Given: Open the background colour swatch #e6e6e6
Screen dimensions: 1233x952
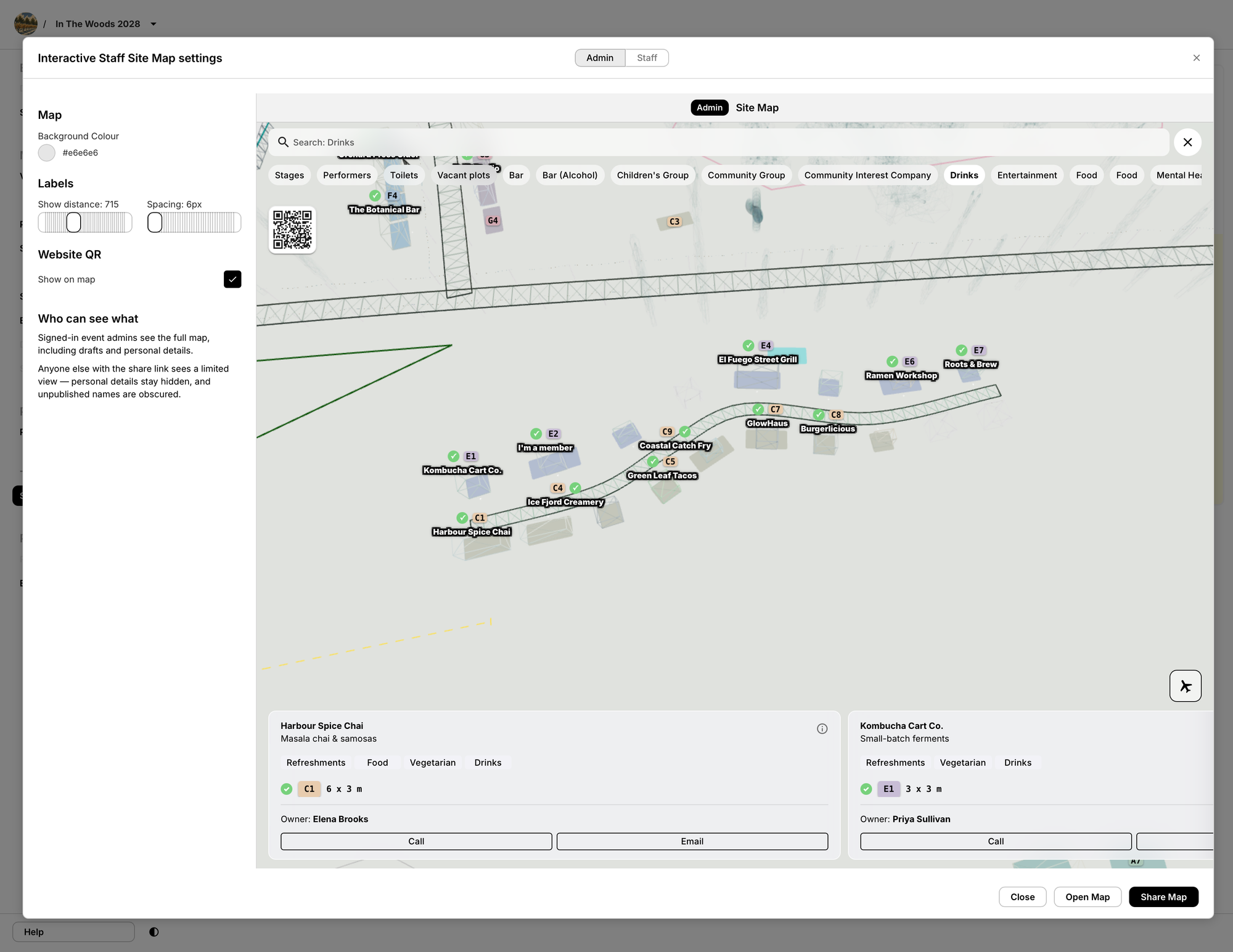Looking at the screenshot, I should coord(47,153).
